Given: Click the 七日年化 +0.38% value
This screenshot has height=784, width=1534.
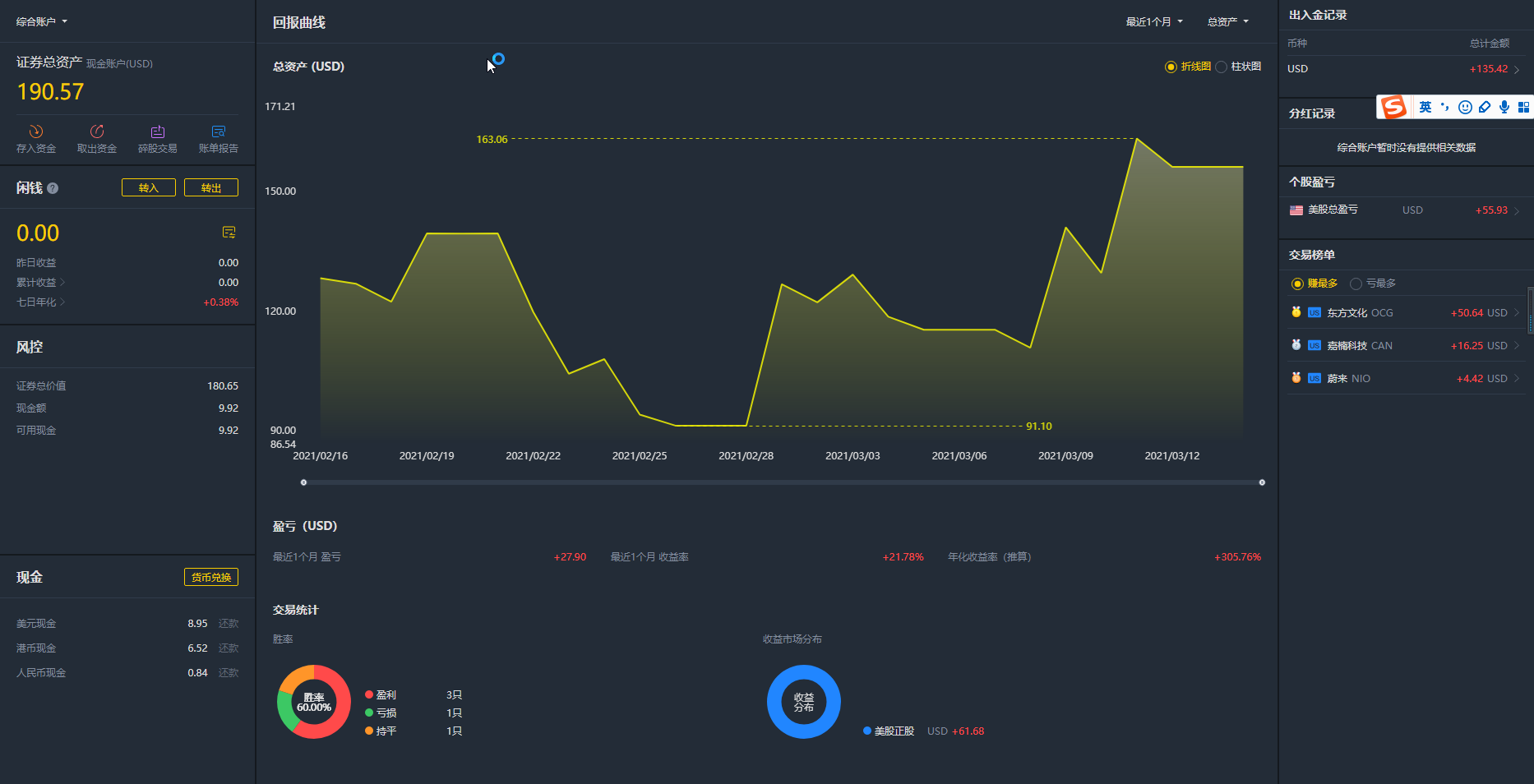Looking at the screenshot, I should tap(221, 302).
